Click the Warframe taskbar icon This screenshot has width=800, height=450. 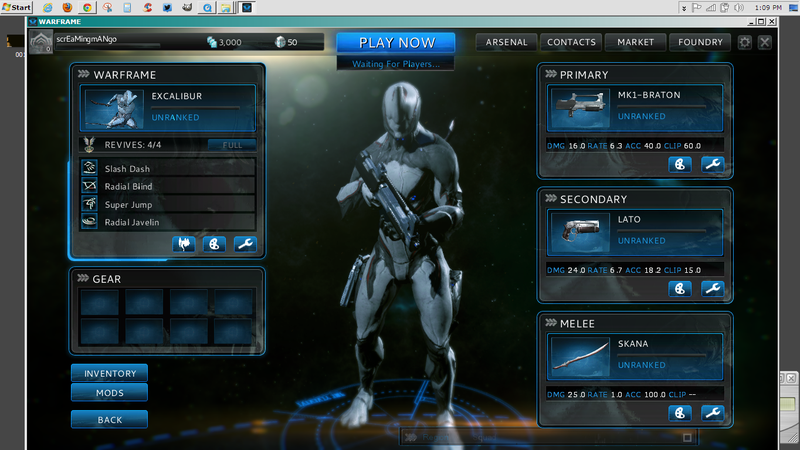point(246,8)
